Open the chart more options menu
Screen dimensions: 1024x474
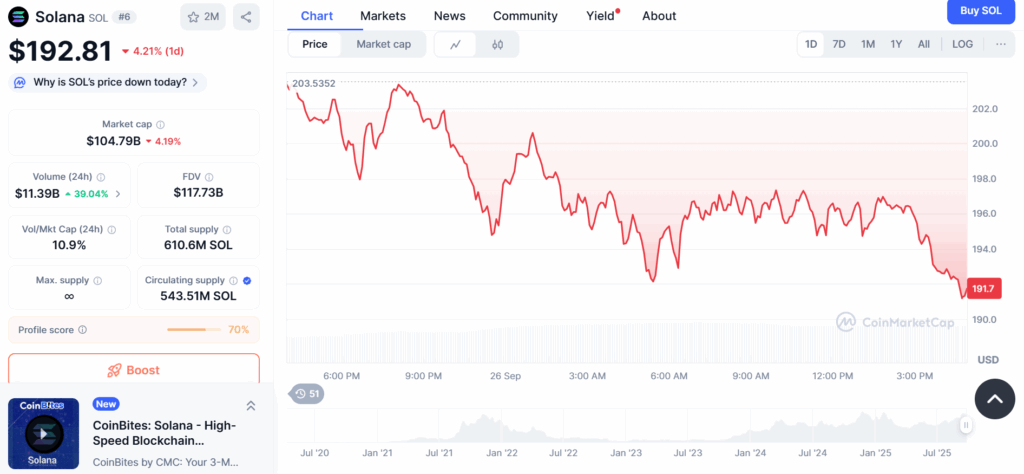[x=1000, y=44]
